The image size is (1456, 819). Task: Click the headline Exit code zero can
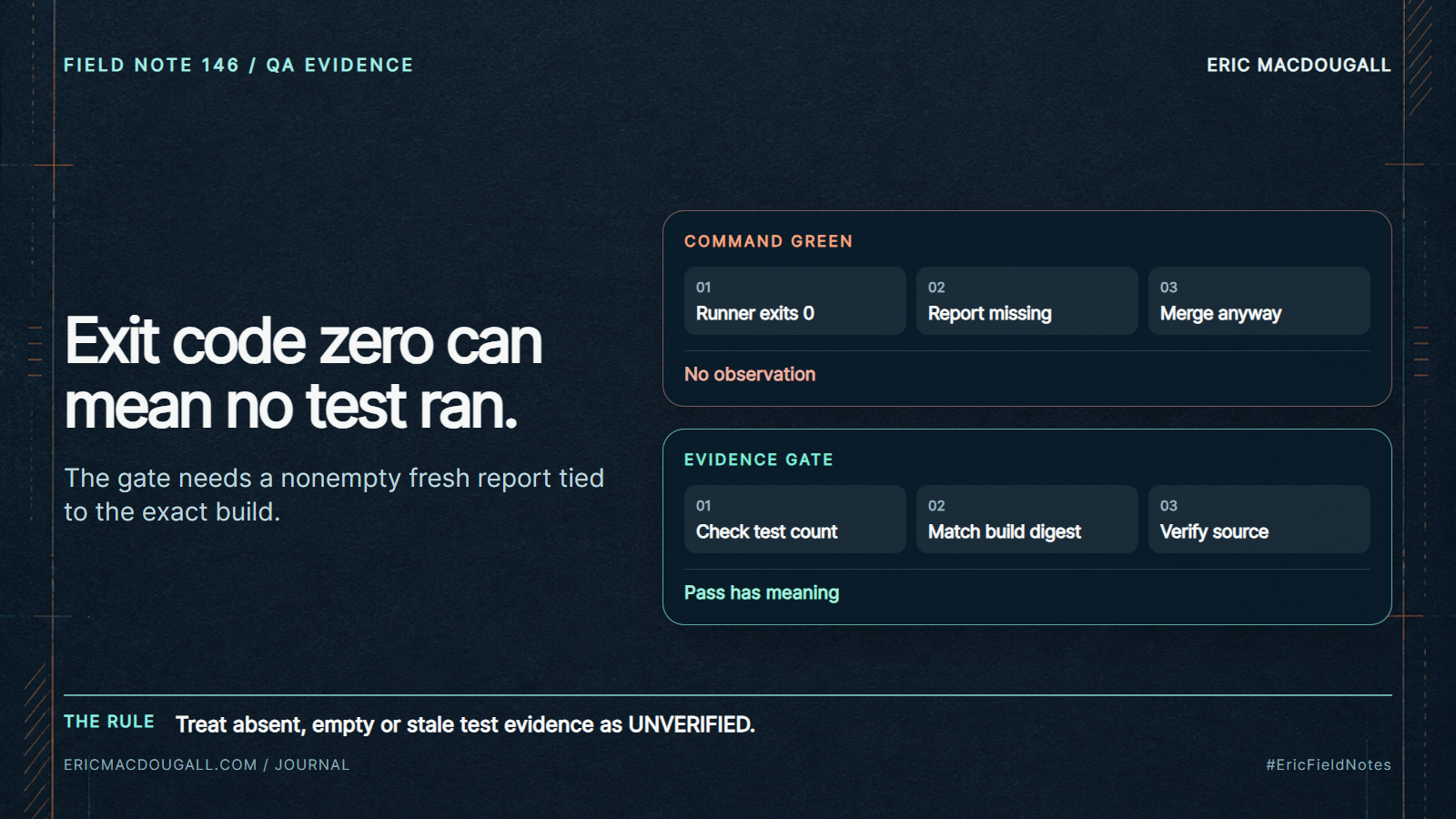[303, 341]
